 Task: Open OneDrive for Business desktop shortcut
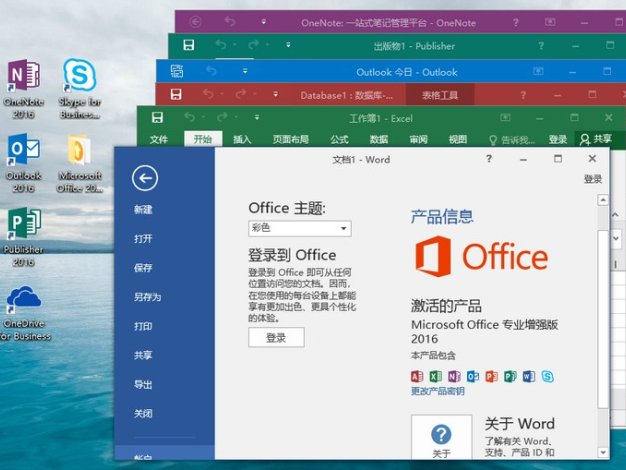(25, 313)
